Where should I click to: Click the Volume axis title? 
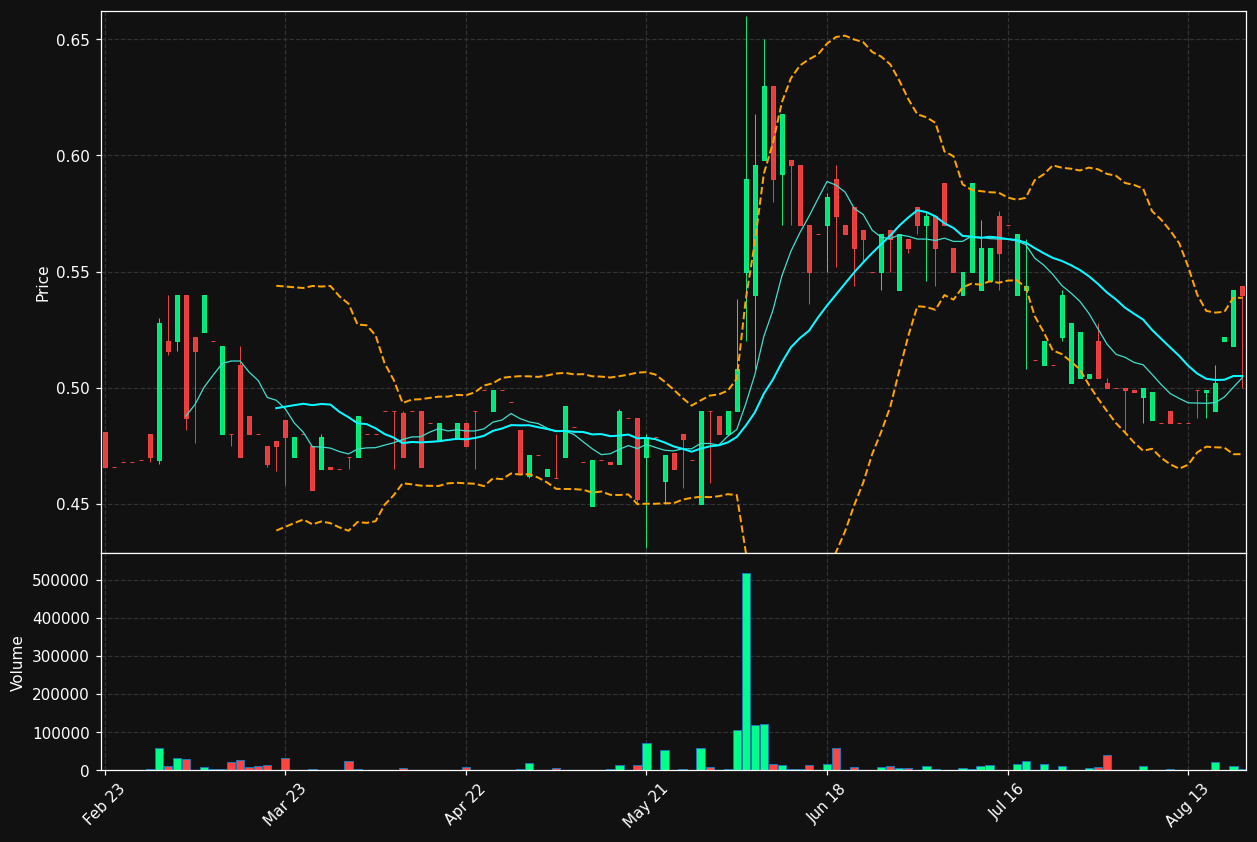[18, 663]
